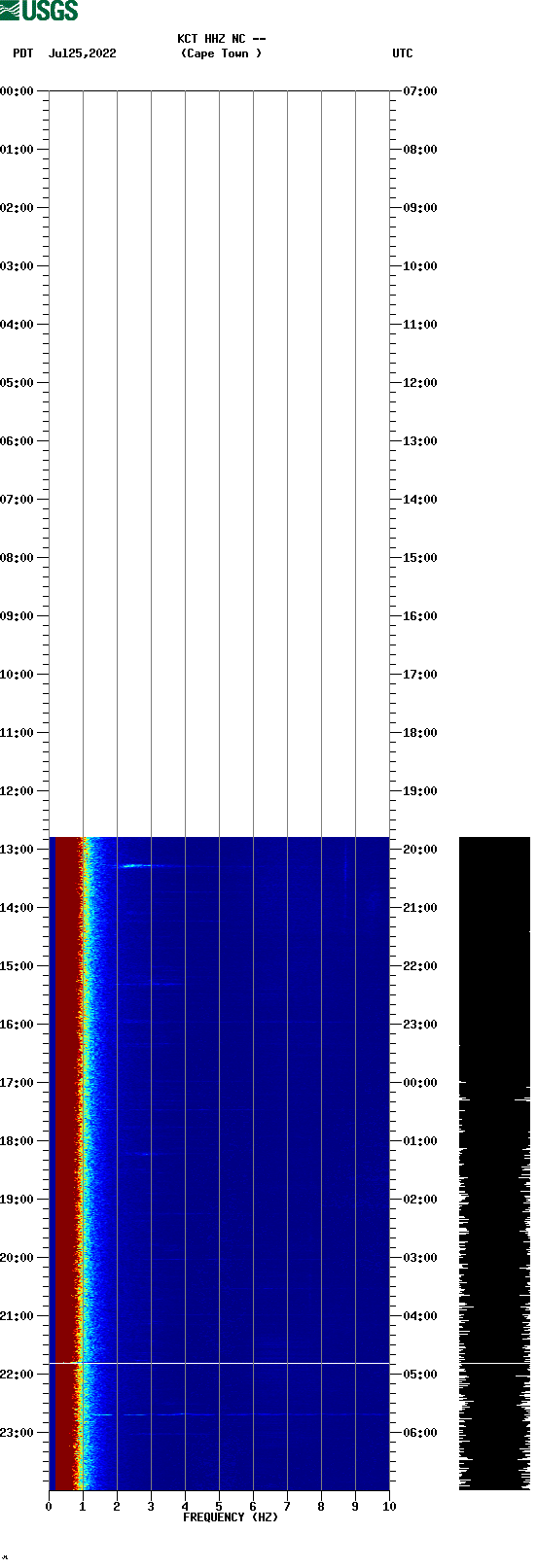Click the 20:00 UTC time label
The height and width of the screenshot is (1568, 537).
[x=420, y=850]
